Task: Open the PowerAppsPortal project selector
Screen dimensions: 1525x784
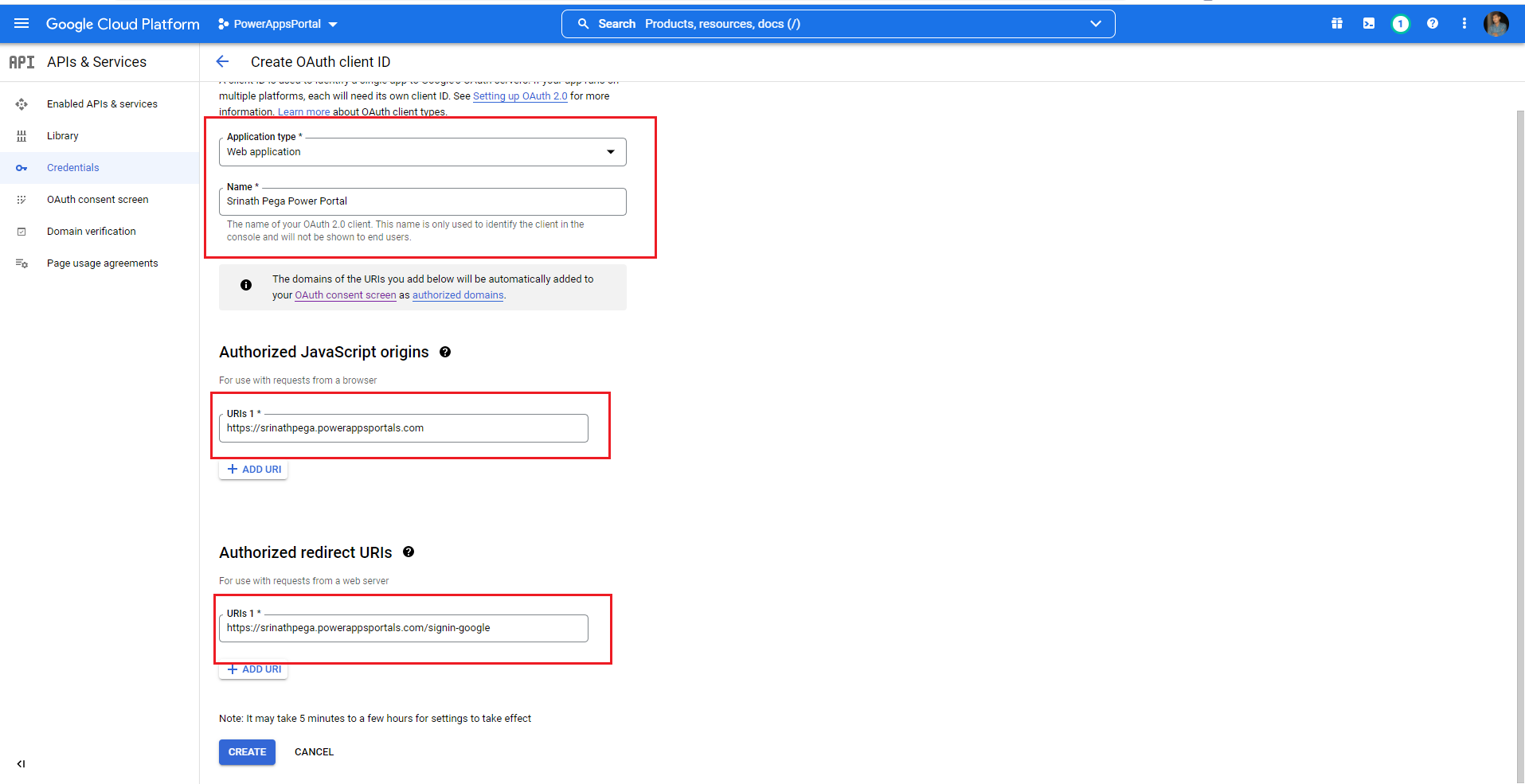Action: coord(278,24)
